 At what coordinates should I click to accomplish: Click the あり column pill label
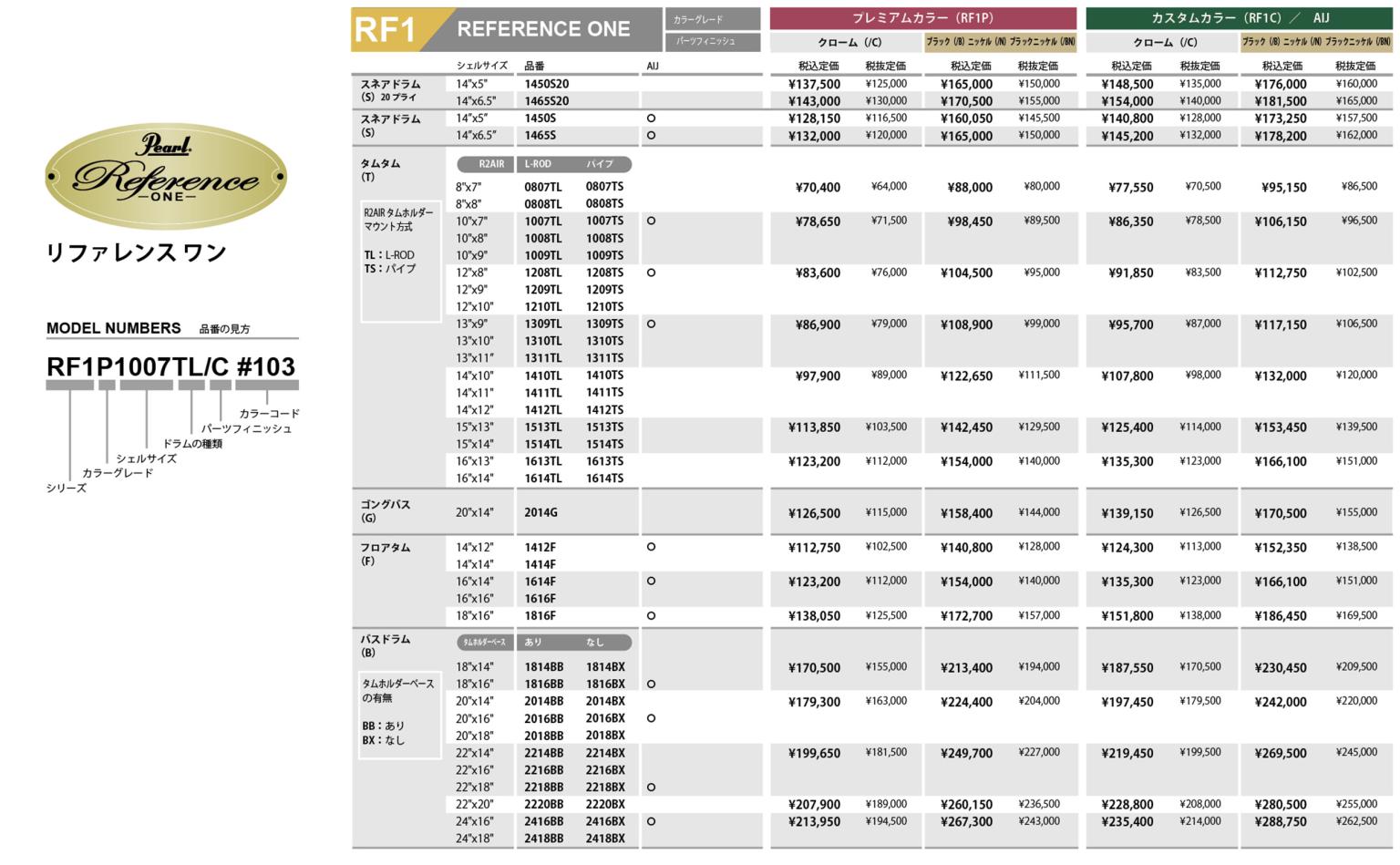click(x=532, y=642)
